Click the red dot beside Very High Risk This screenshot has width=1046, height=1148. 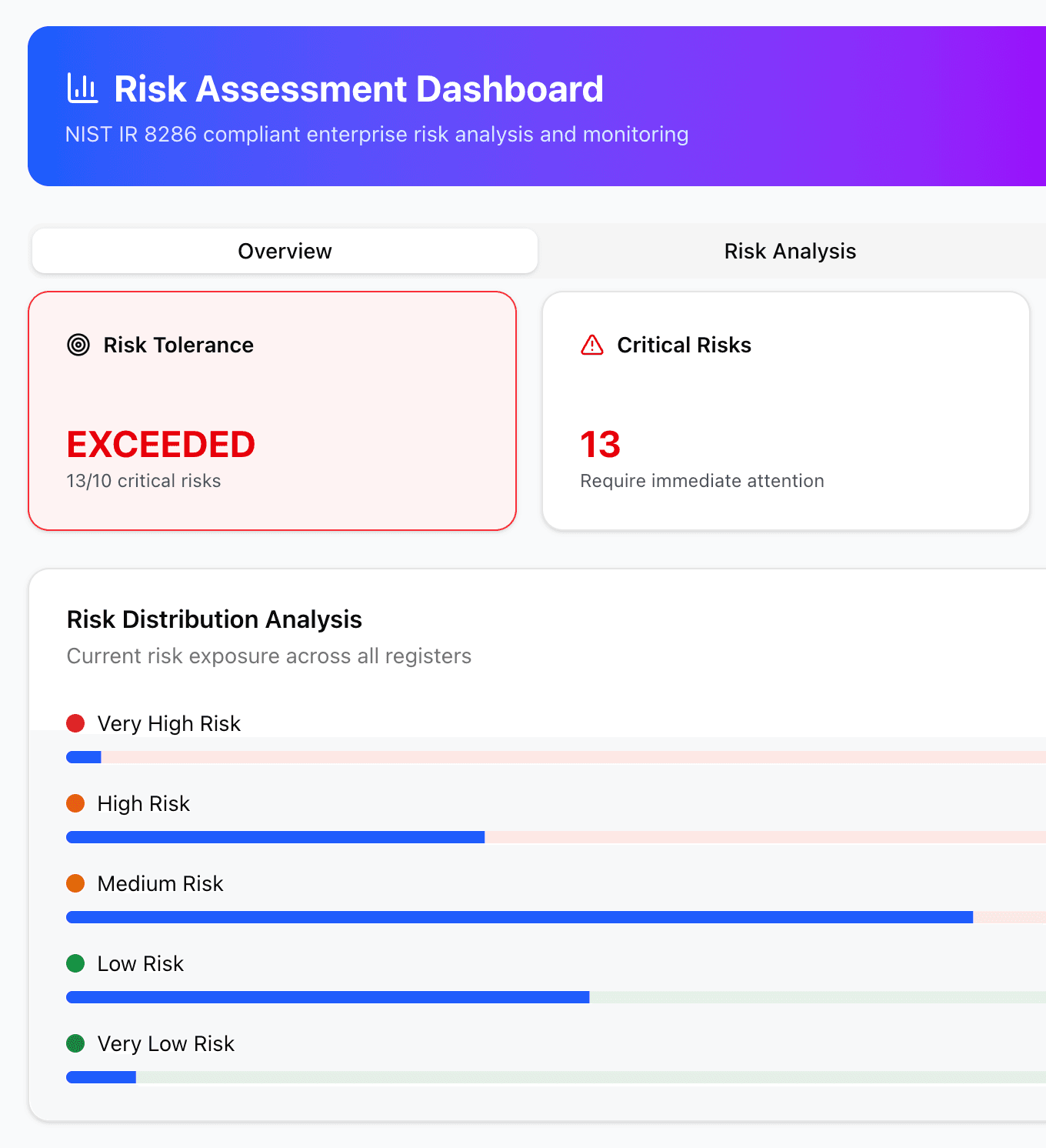pyautogui.click(x=75, y=723)
